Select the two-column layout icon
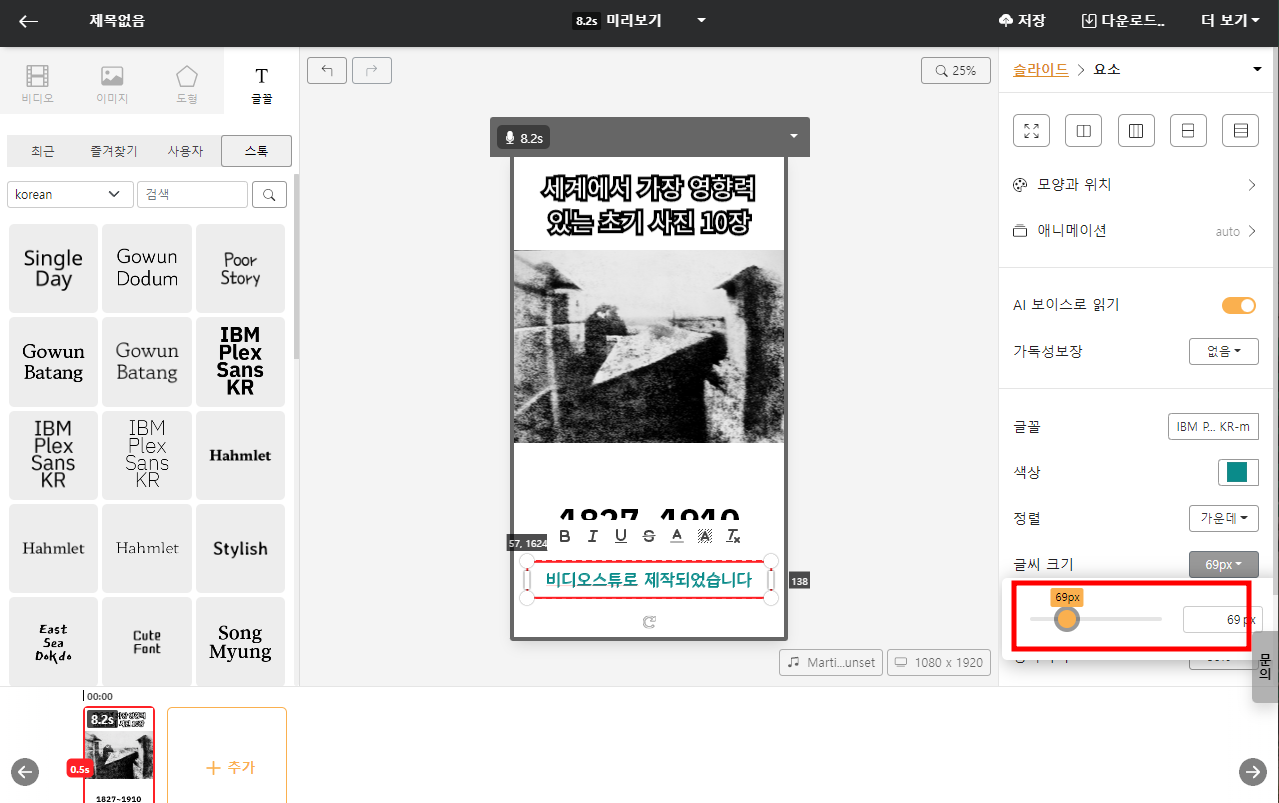Screen dimensions: 1279x803 pyautogui.click(x=1083, y=130)
